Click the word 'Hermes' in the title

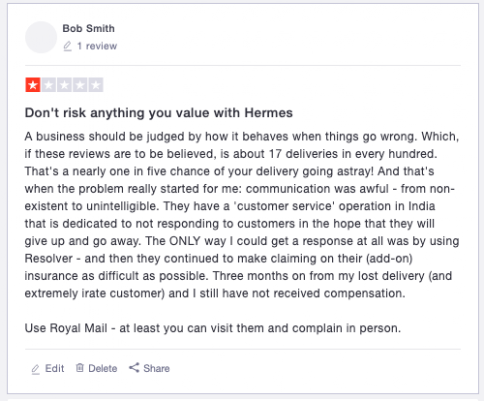pos(269,113)
